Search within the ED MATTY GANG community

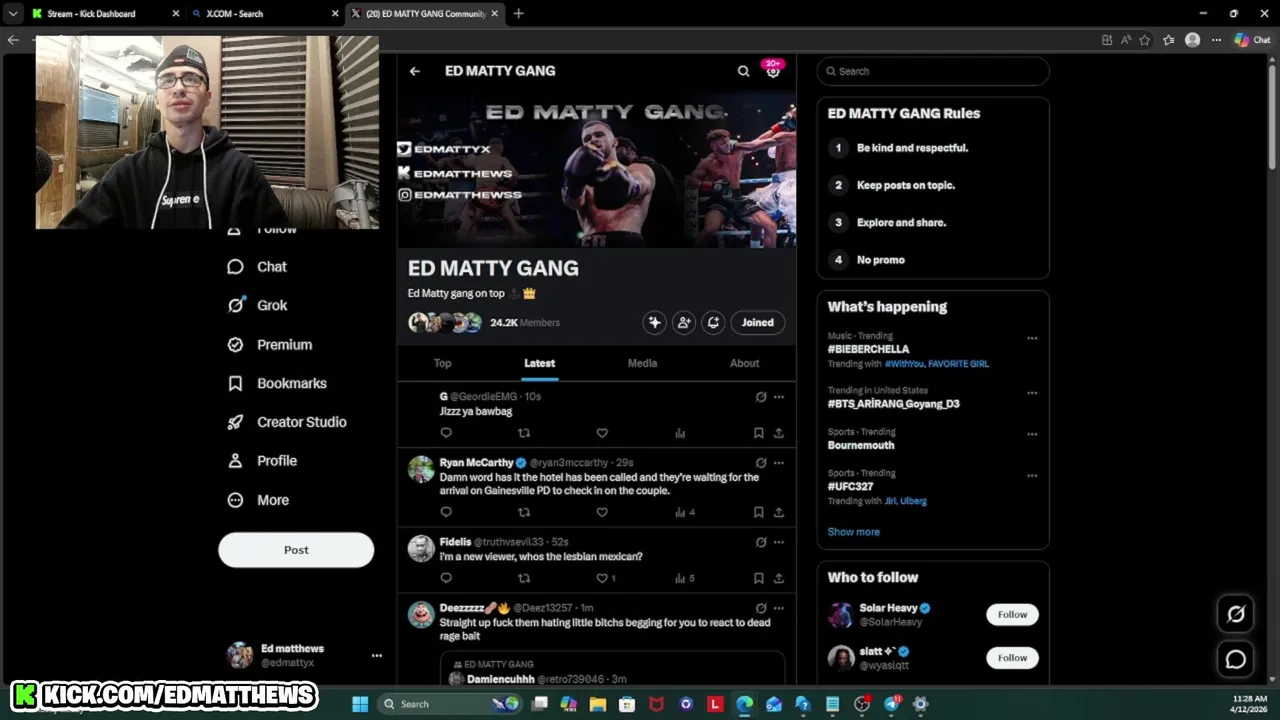coord(743,71)
